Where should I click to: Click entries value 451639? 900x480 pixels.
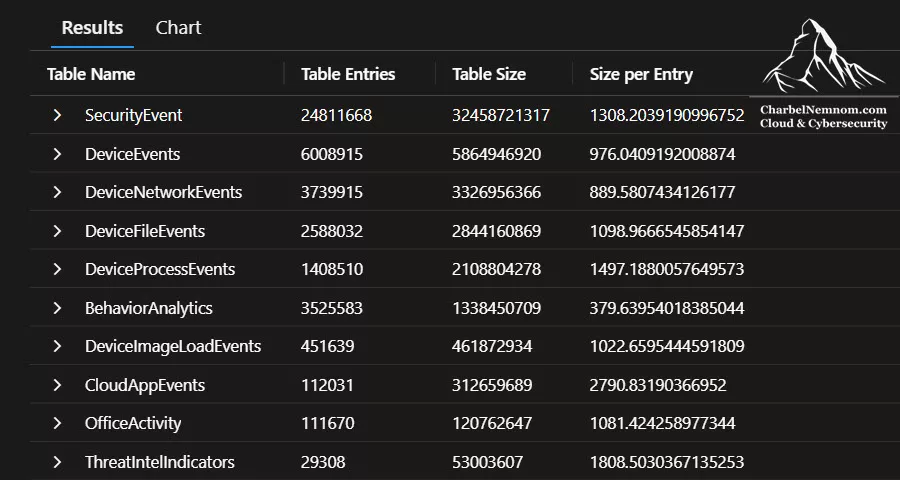click(328, 346)
